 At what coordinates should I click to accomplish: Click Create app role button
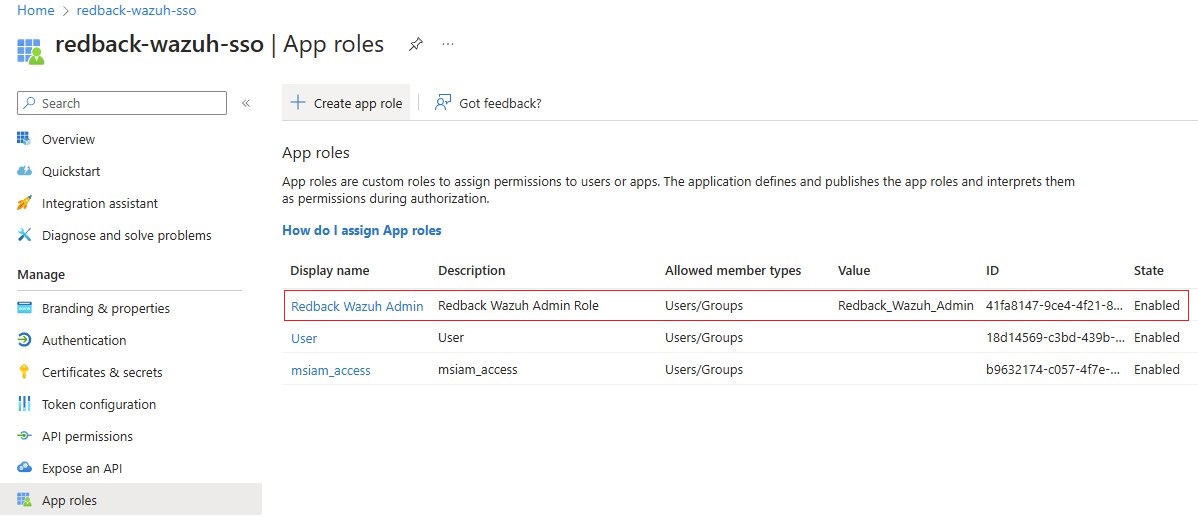tap(346, 103)
